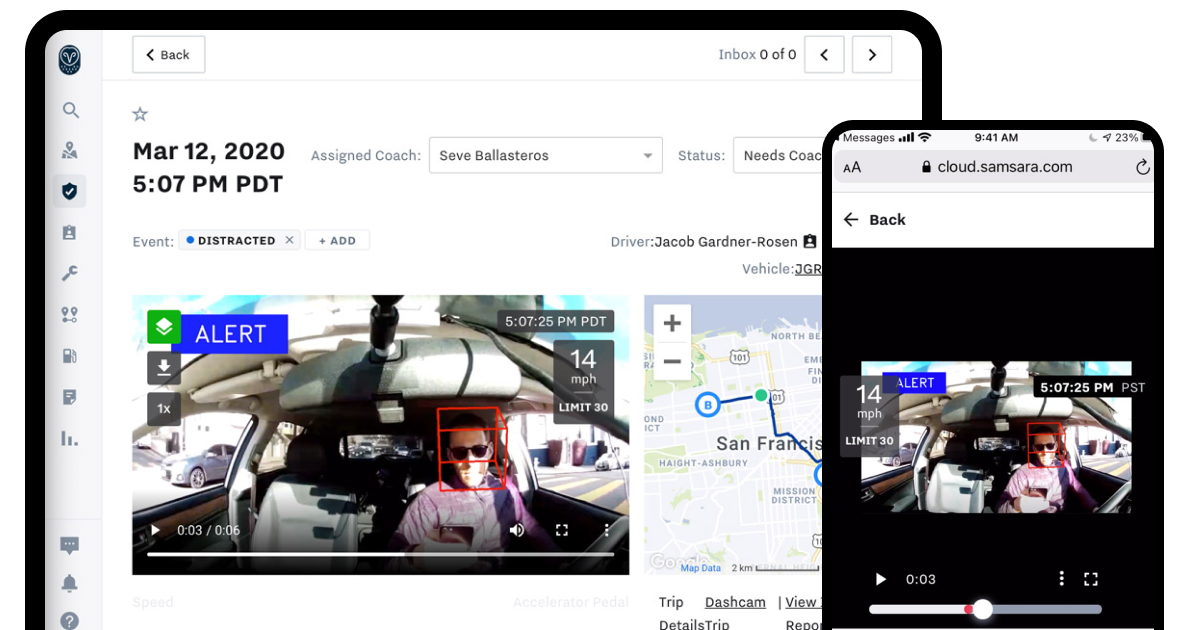This screenshot has height=630, width=1200.
Task: Open the Safety shield icon in sidebar
Action: click(69, 191)
